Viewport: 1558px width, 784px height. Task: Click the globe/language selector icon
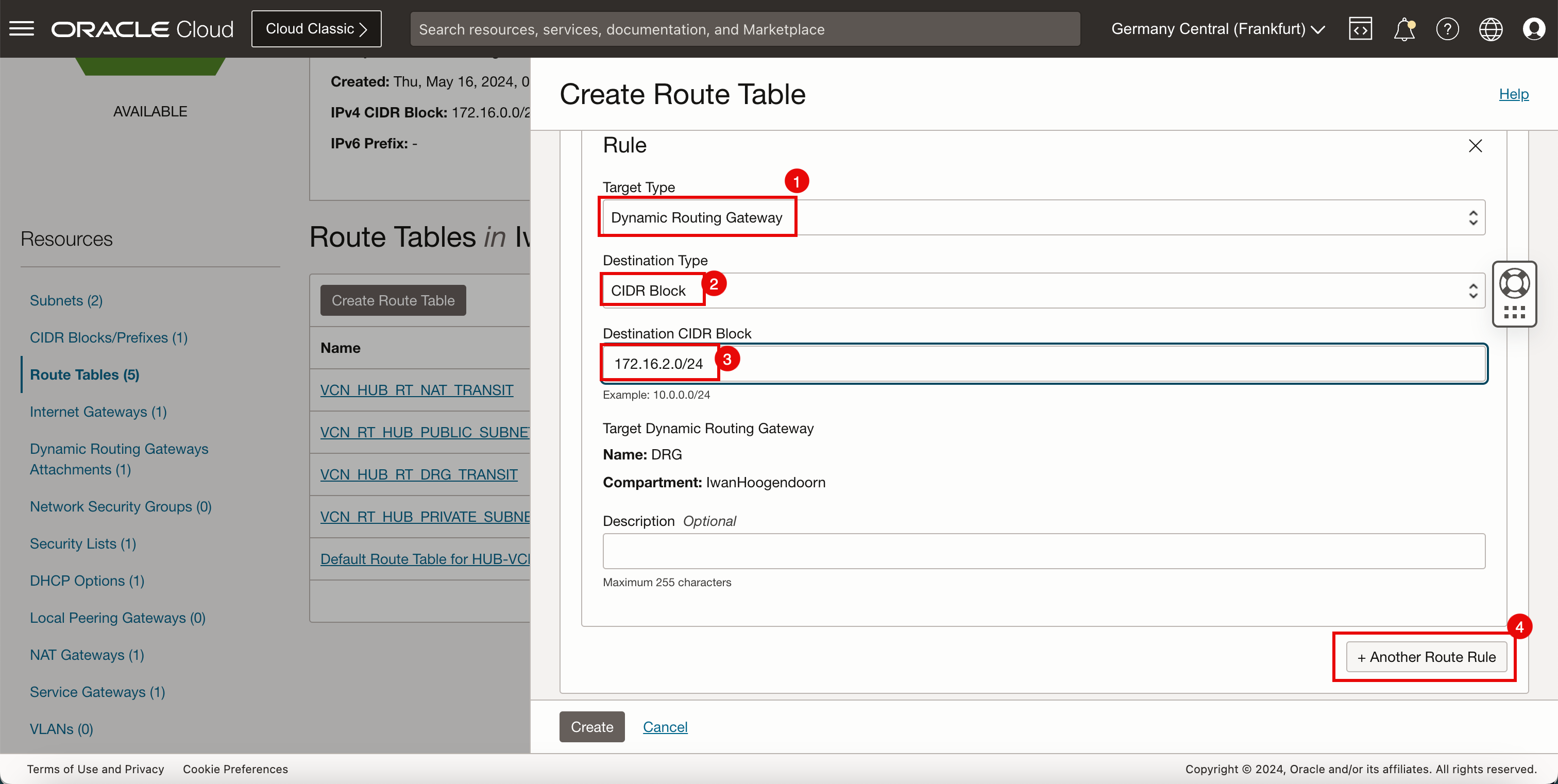point(1491,29)
